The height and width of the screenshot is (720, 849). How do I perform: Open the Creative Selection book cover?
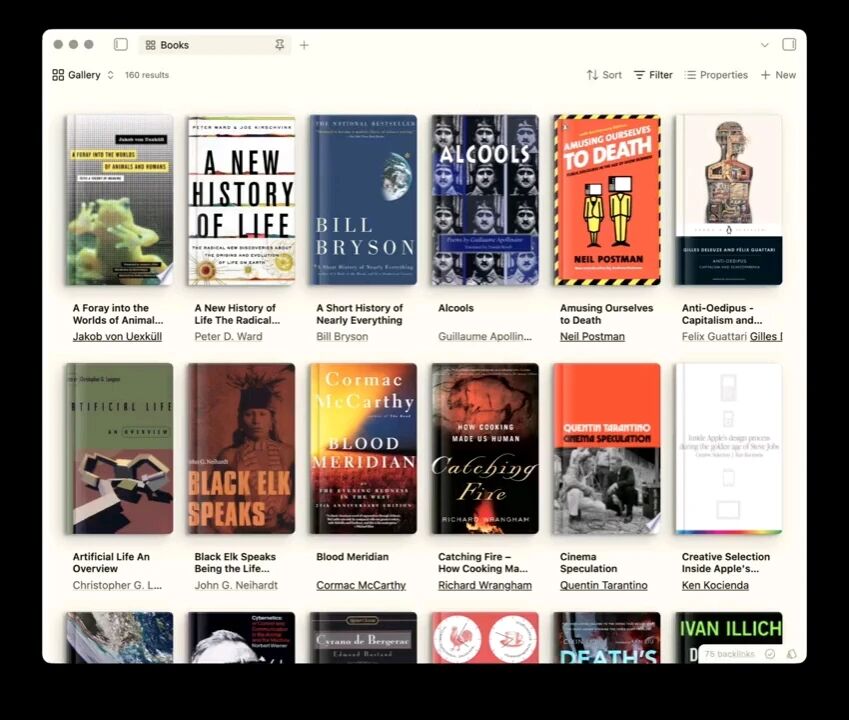click(729, 448)
